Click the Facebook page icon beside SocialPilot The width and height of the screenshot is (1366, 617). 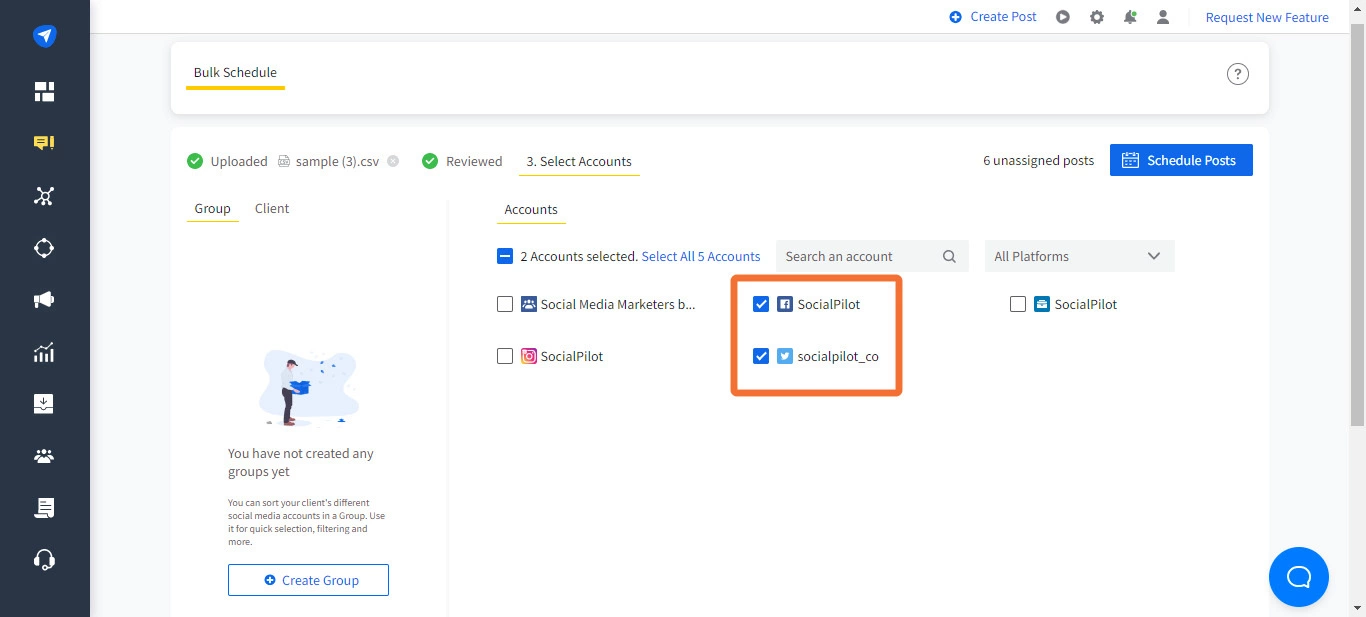pyautogui.click(x=785, y=304)
